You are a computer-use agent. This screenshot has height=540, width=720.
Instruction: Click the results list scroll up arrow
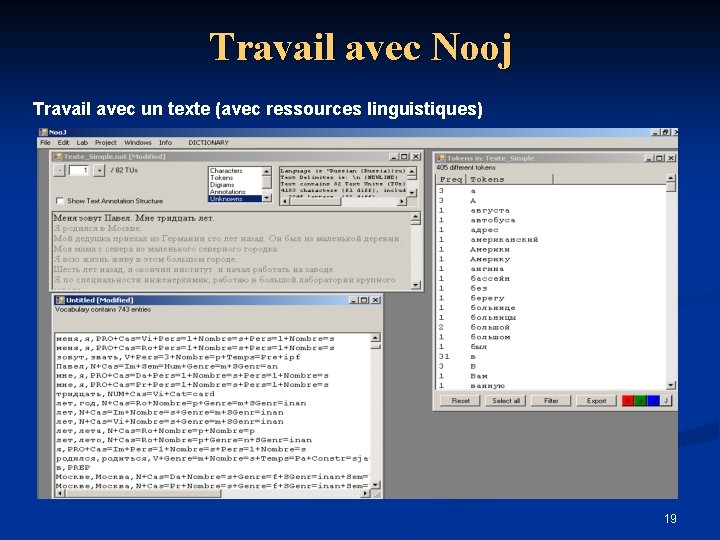pos(266,171)
